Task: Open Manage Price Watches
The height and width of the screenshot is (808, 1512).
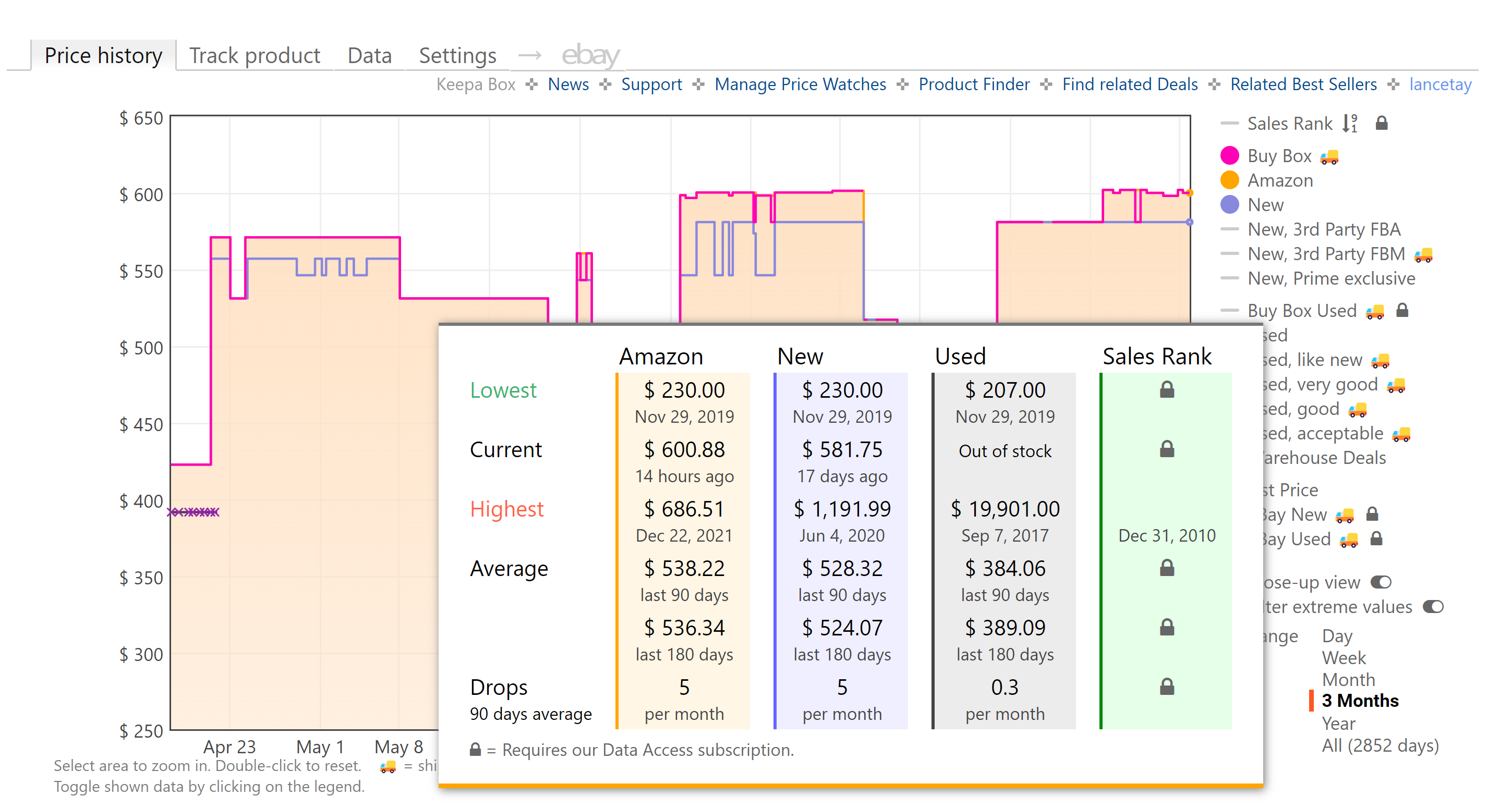Action: point(800,84)
